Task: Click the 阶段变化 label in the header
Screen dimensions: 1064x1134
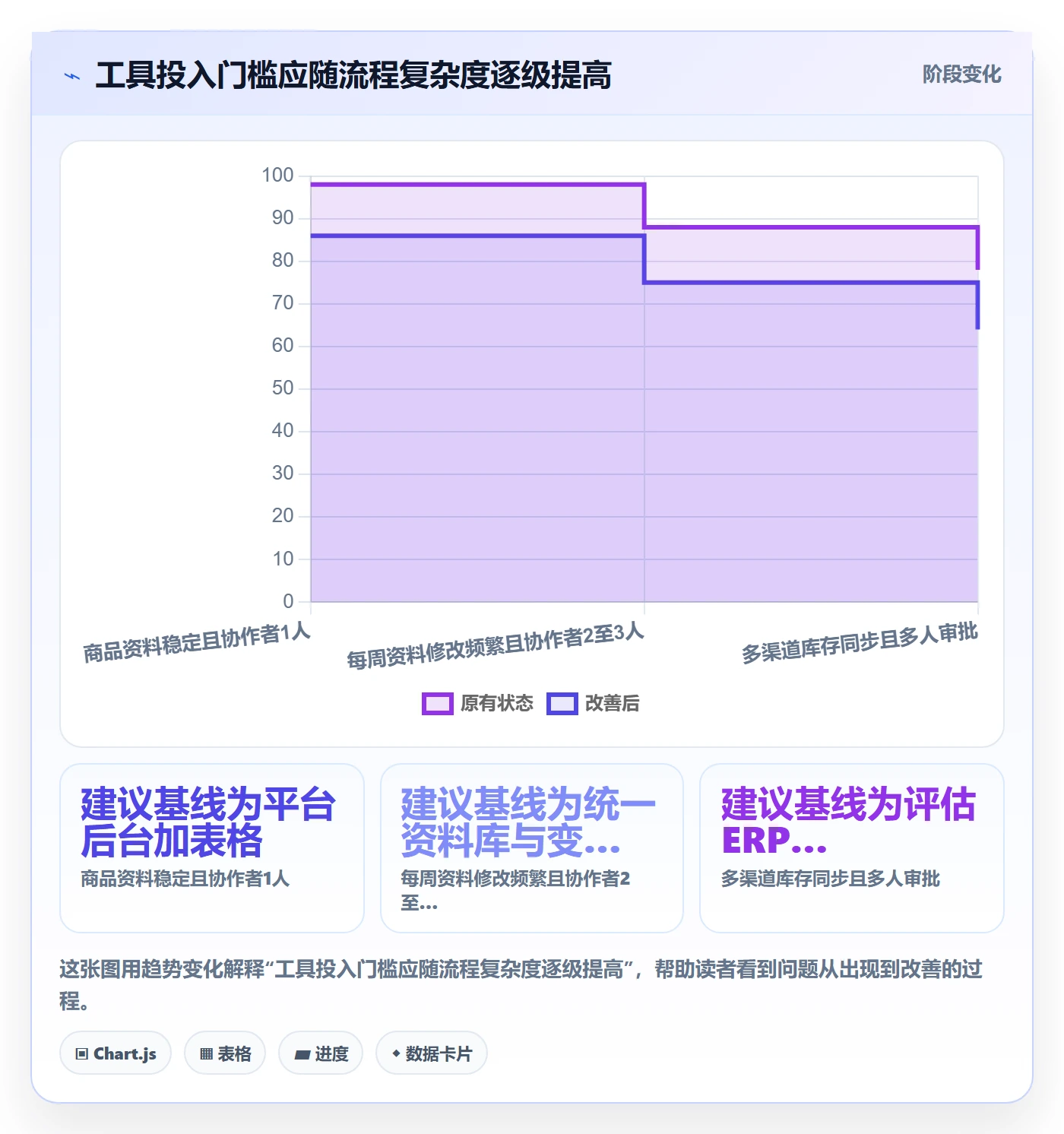Action: pyautogui.click(x=961, y=74)
